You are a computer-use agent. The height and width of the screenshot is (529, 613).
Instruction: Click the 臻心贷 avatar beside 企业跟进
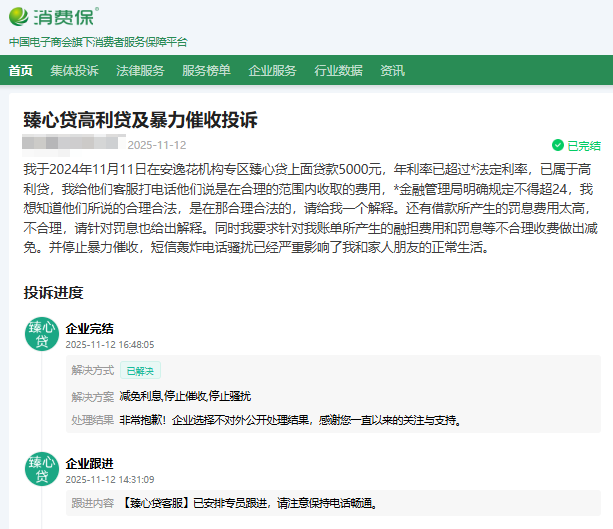click(42, 469)
